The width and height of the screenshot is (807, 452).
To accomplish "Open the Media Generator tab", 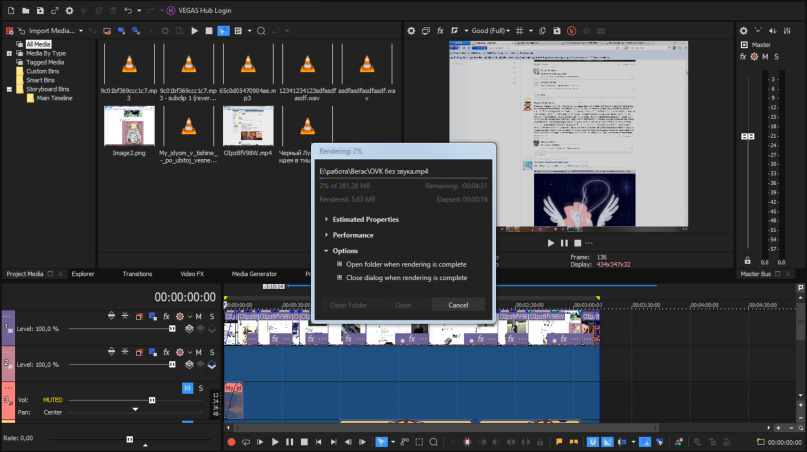I will click(x=254, y=273).
